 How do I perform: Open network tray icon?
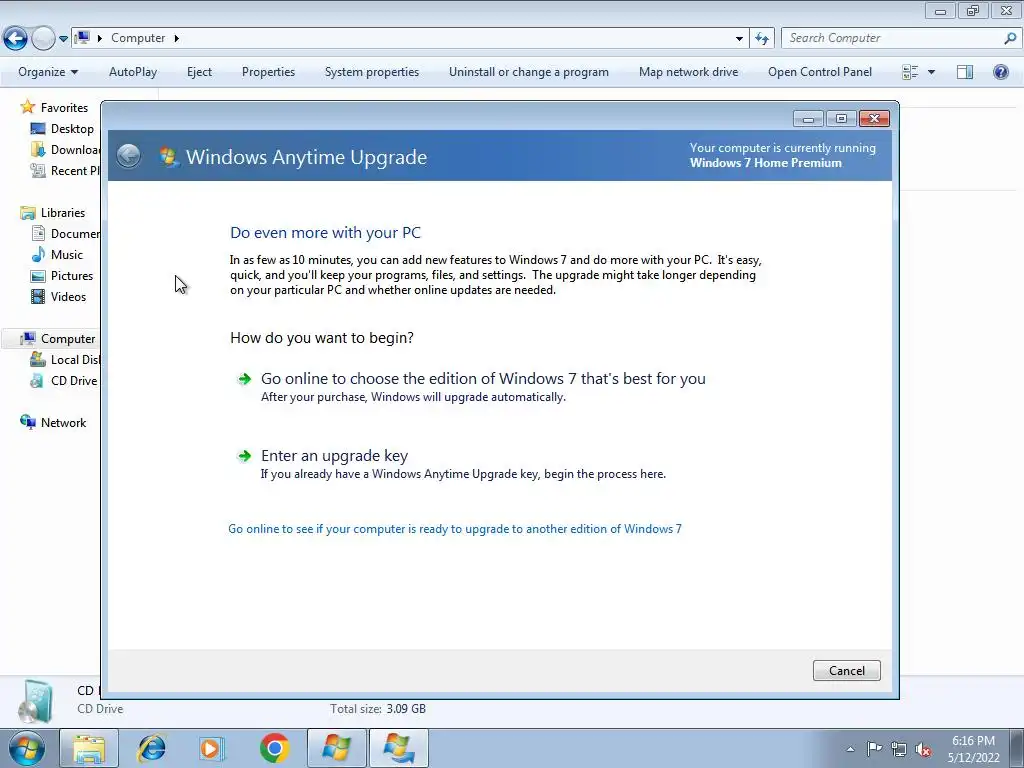pyautogui.click(x=899, y=749)
